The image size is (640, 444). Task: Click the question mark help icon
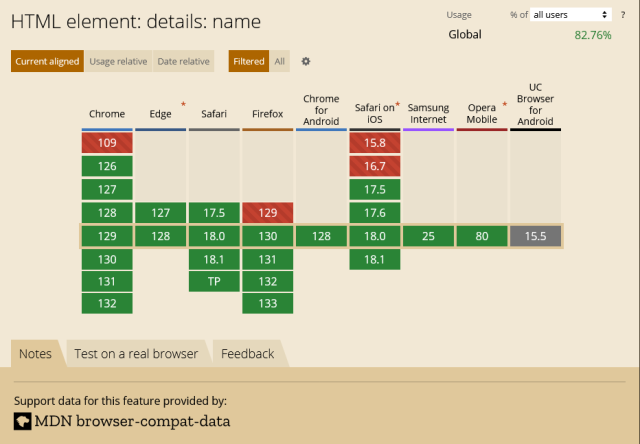click(623, 15)
